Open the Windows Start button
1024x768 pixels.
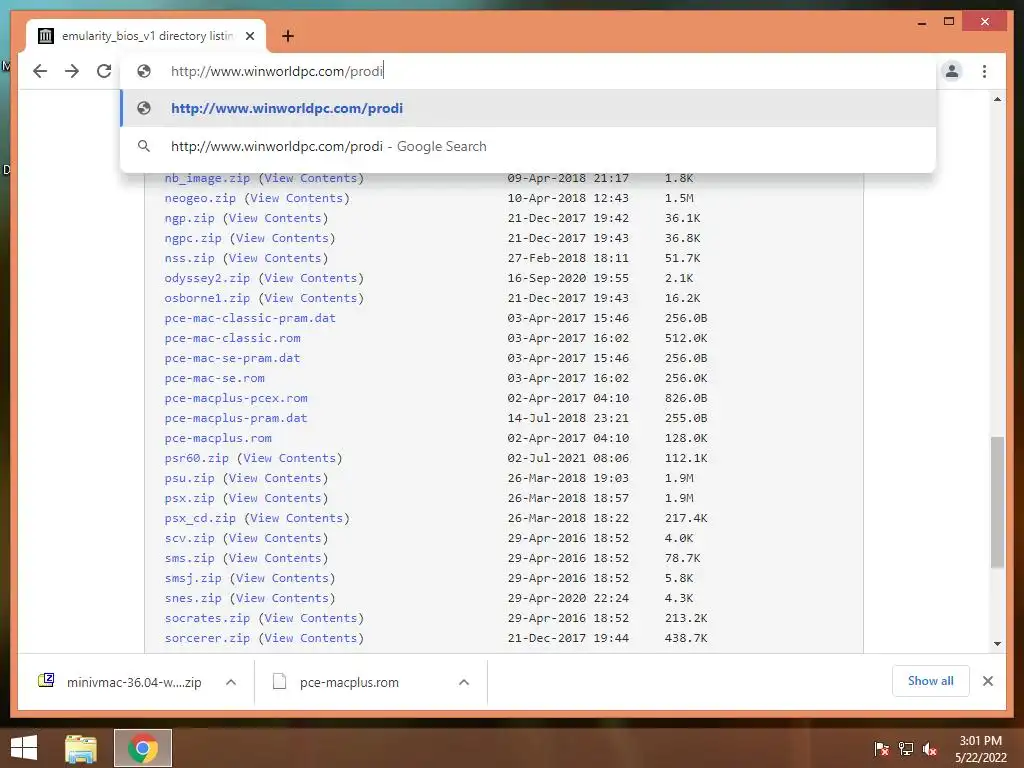click(24, 748)
